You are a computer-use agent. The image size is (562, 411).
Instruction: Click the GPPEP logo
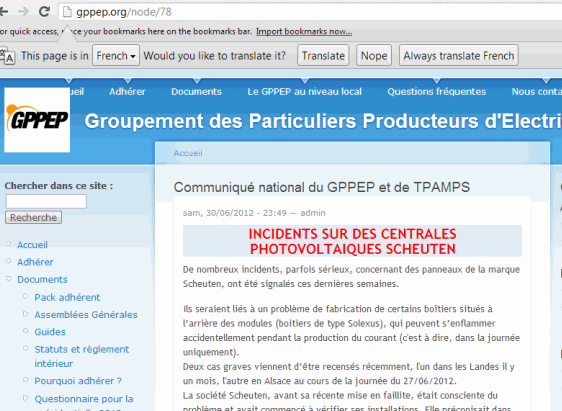[x=37, y=120]
